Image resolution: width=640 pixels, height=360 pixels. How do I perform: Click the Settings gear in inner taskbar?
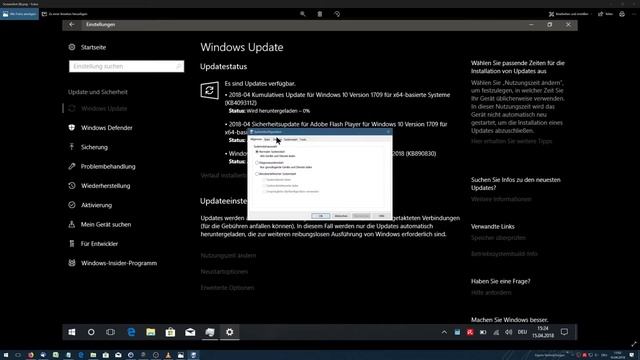pyautogui.click(x=230, y=332)
